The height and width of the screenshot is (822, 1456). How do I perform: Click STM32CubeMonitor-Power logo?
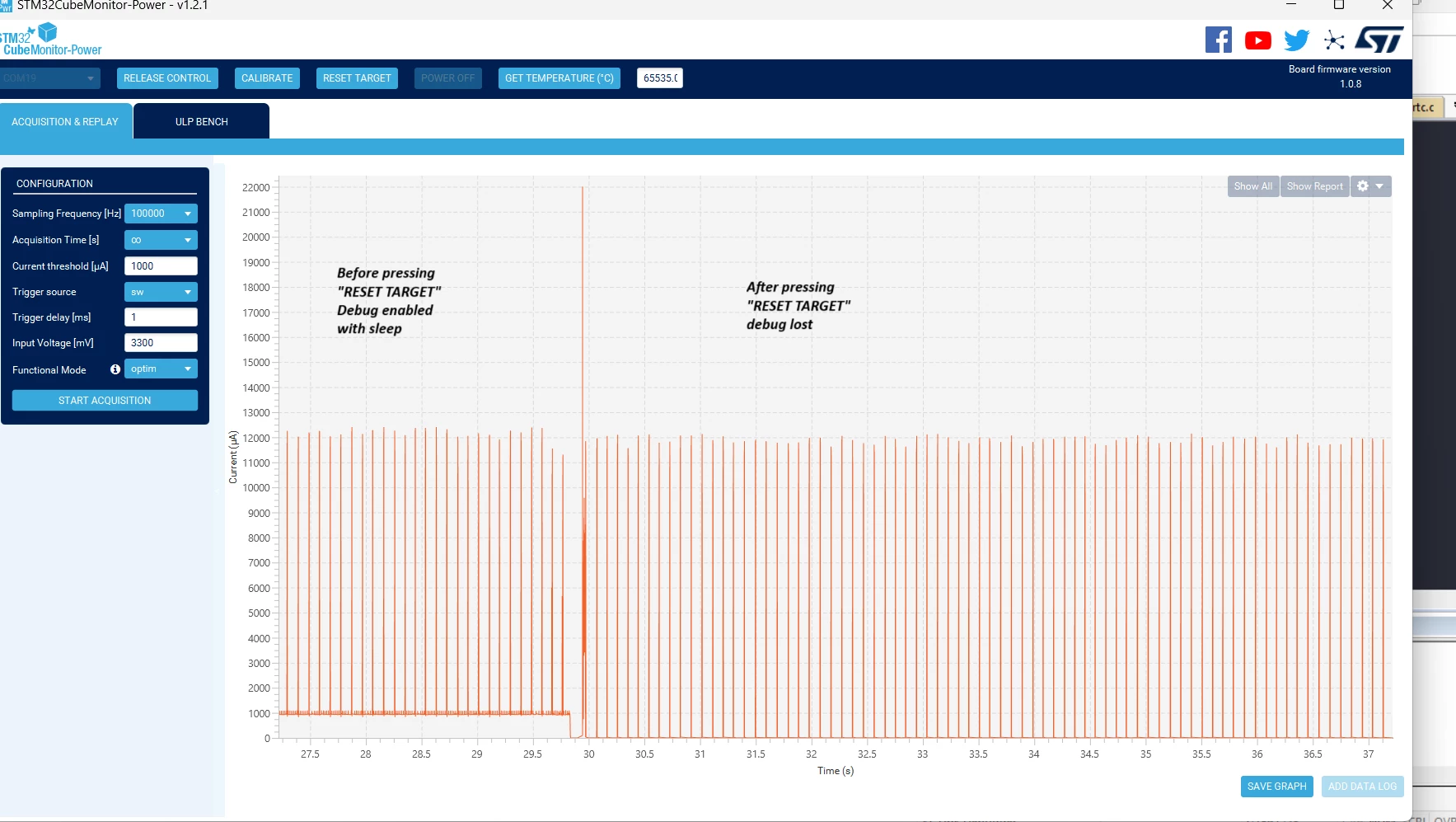coord(51,40)
